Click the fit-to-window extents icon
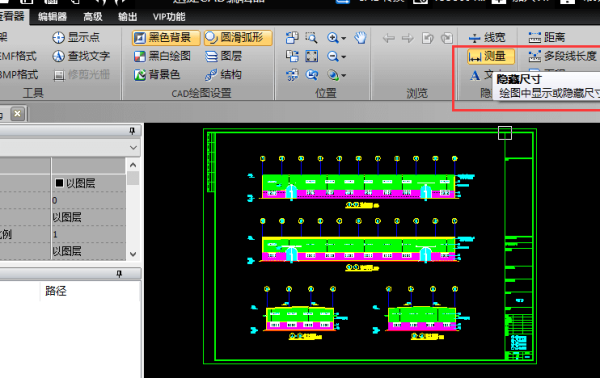The width and height of the screenshot is (600, 378). tap(311, 56)
